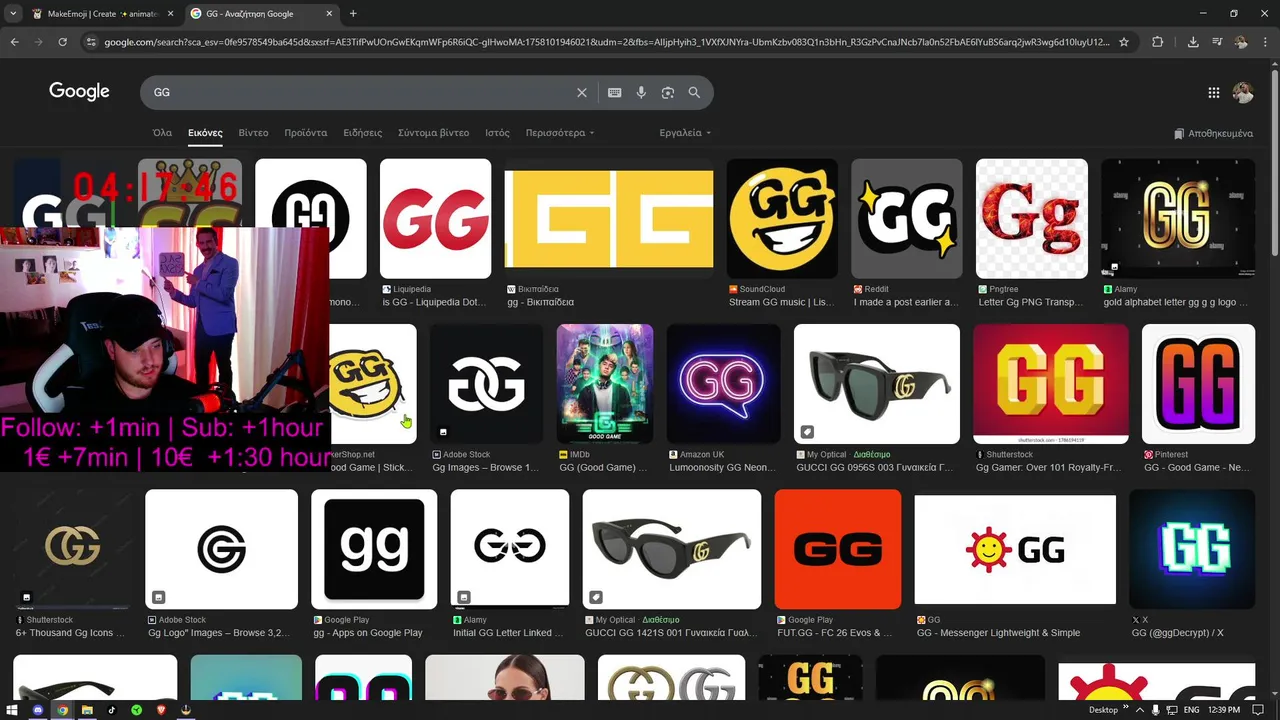Click the browser back arrow
Screen dimensions: 1280x720
tap(14, 42)
